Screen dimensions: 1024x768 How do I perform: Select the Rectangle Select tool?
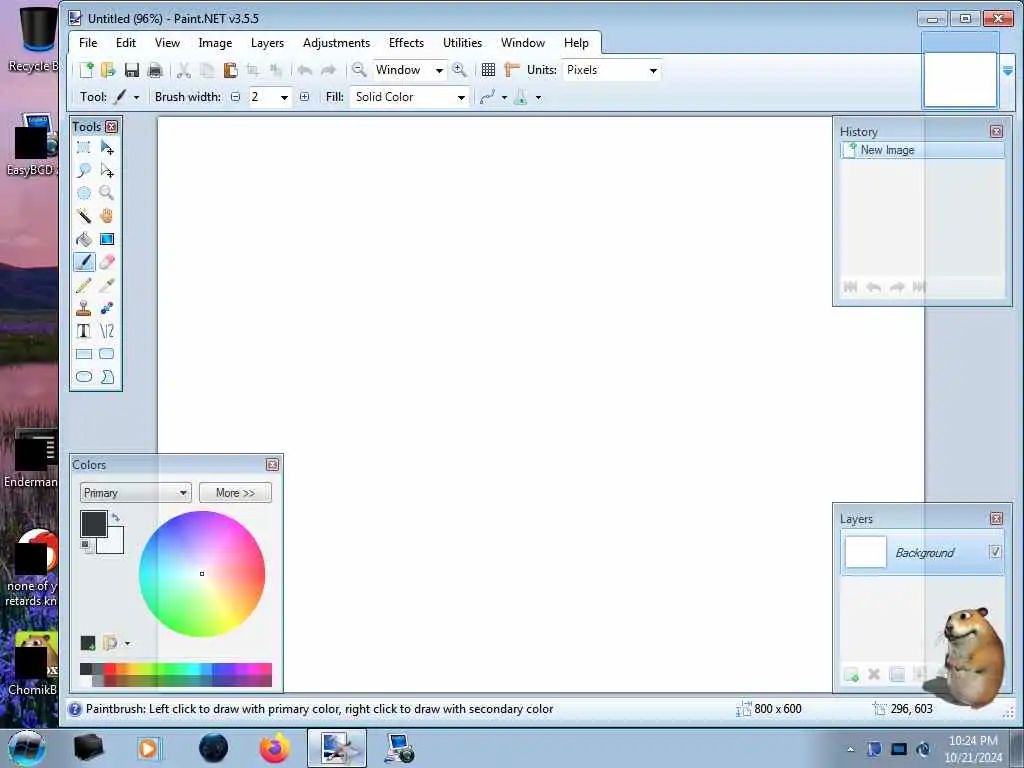pos(84,148)
